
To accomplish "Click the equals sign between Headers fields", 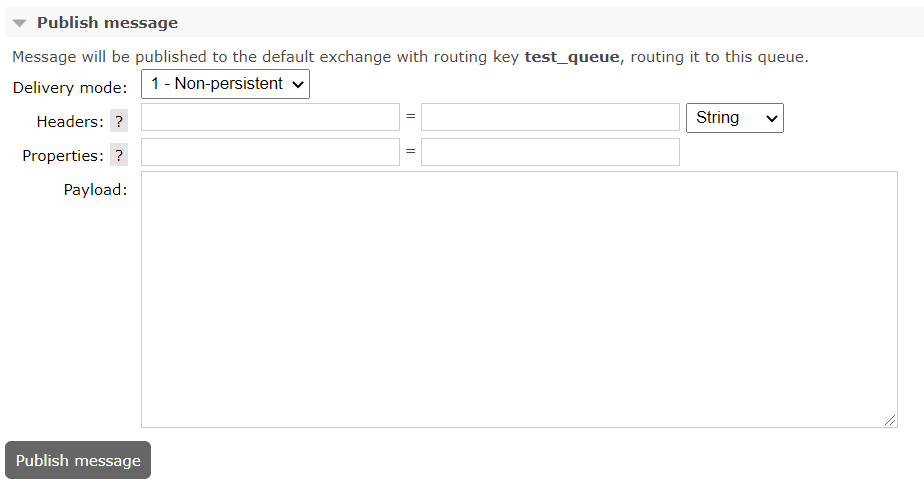I will pos(411,117).
